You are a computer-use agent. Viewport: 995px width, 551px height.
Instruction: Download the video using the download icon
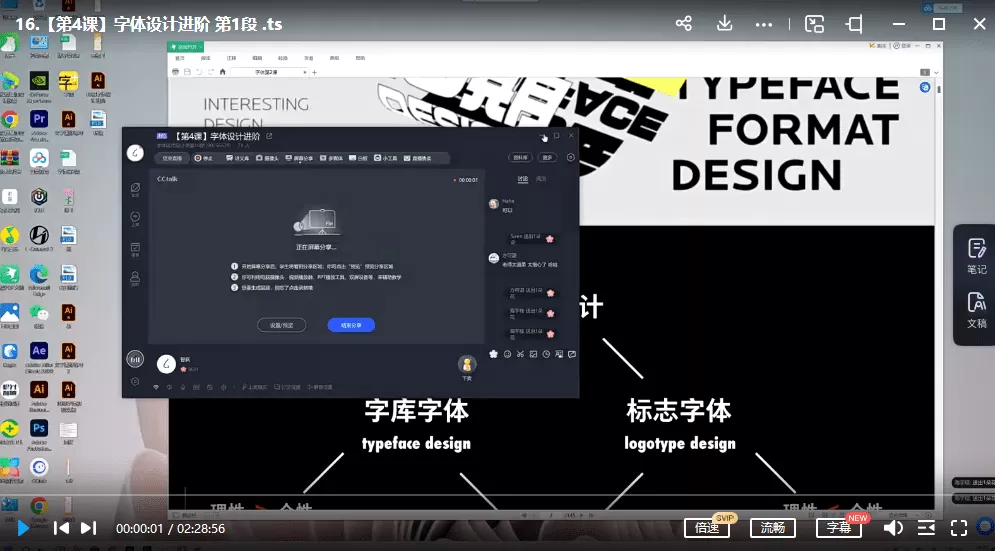(726, 24)
